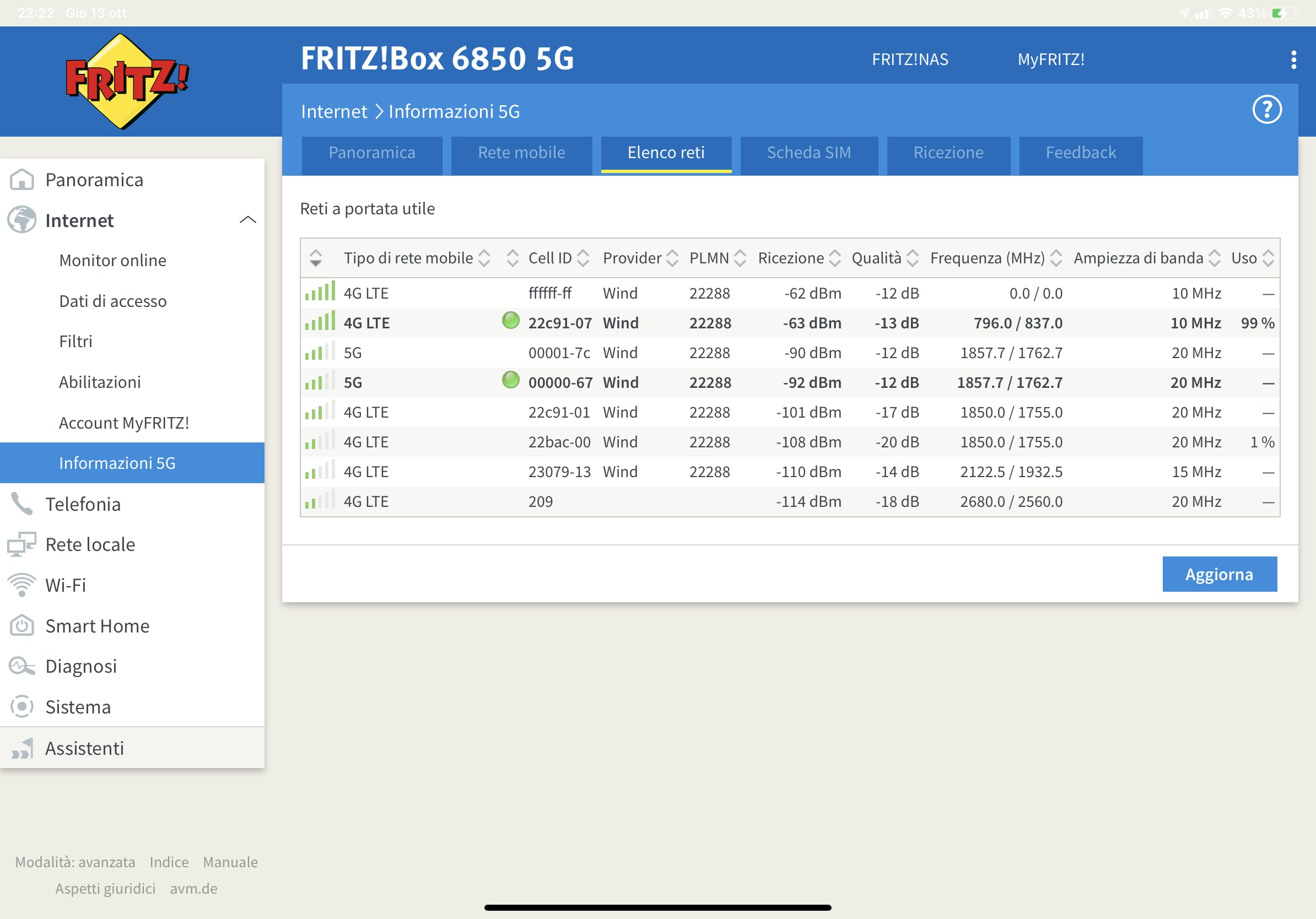Click the FRITZ! logo
The image size is (1316, 919).
click(x=127, y=81)
